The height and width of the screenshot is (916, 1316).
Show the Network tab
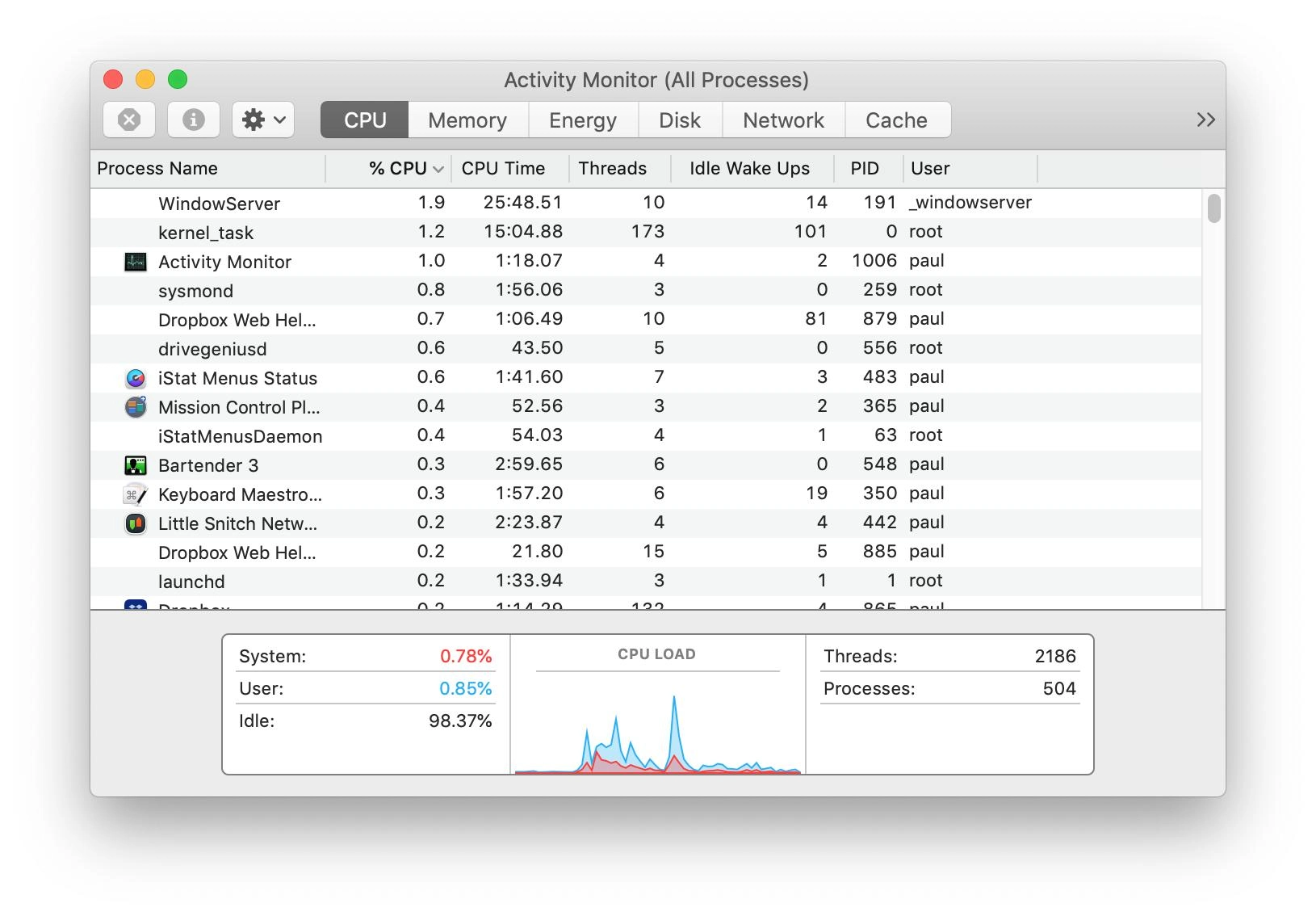(x=783, y=120)
